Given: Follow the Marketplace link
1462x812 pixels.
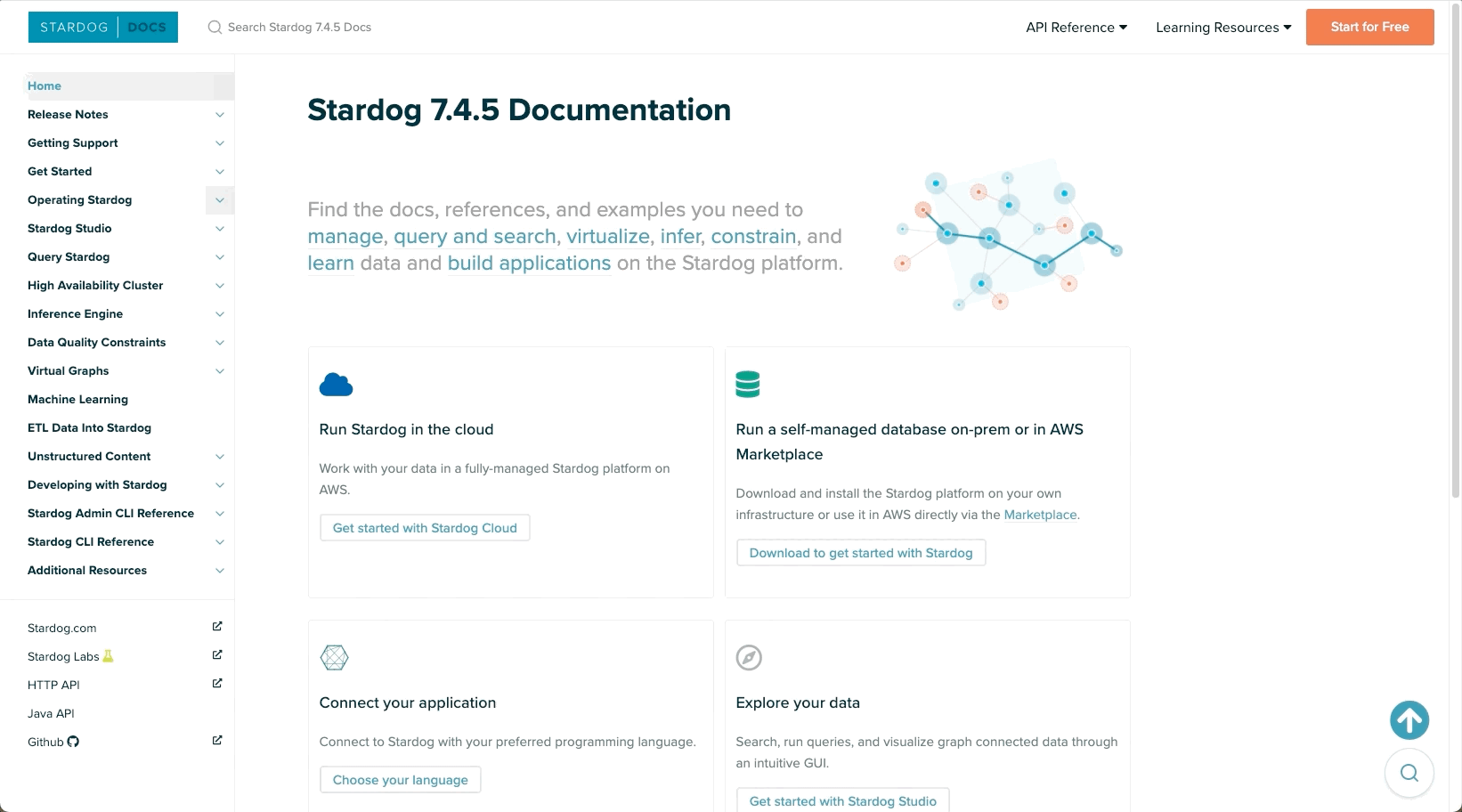Looking at the screenshot, I should 1040,515.
